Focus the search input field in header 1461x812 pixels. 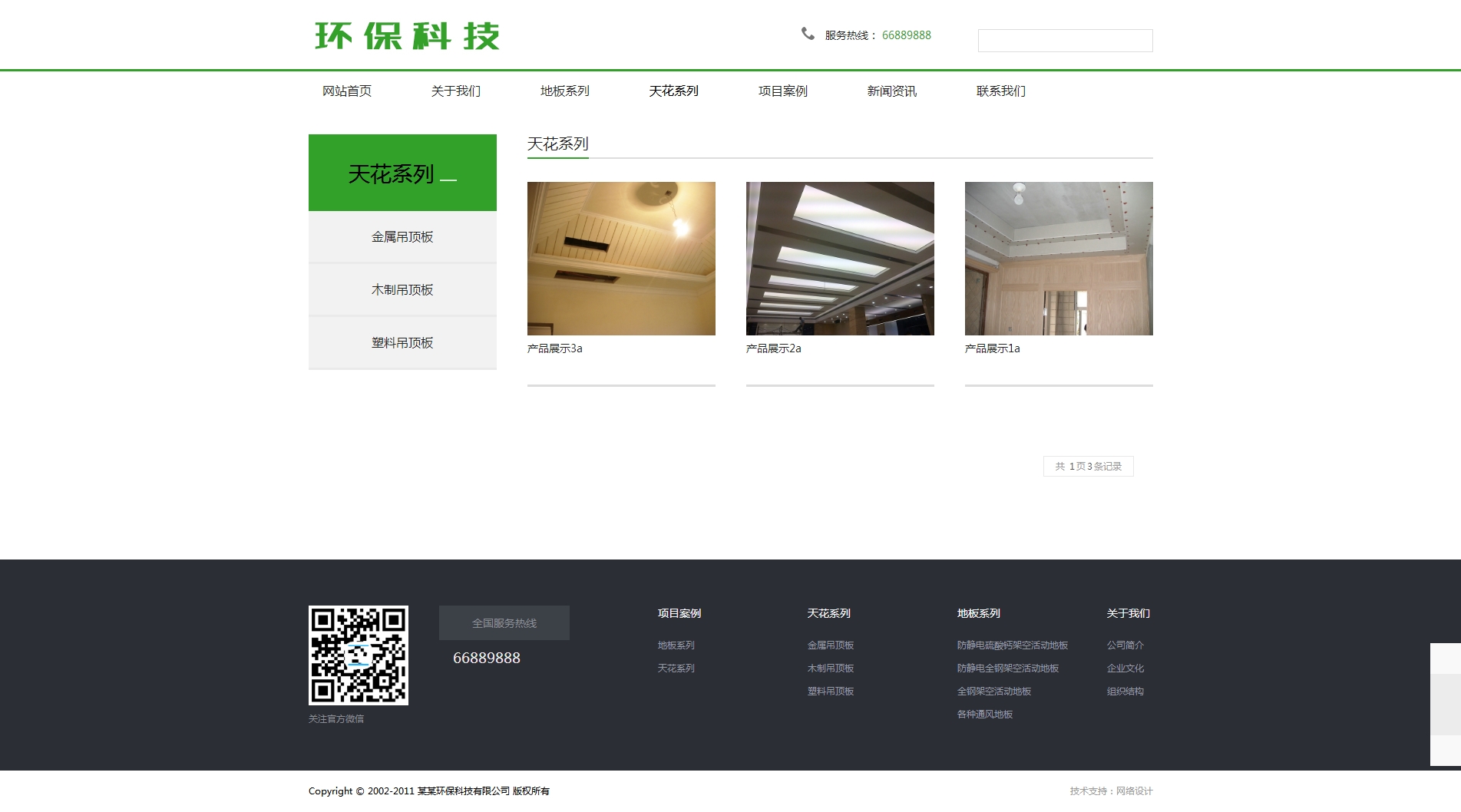point(1065,41)
